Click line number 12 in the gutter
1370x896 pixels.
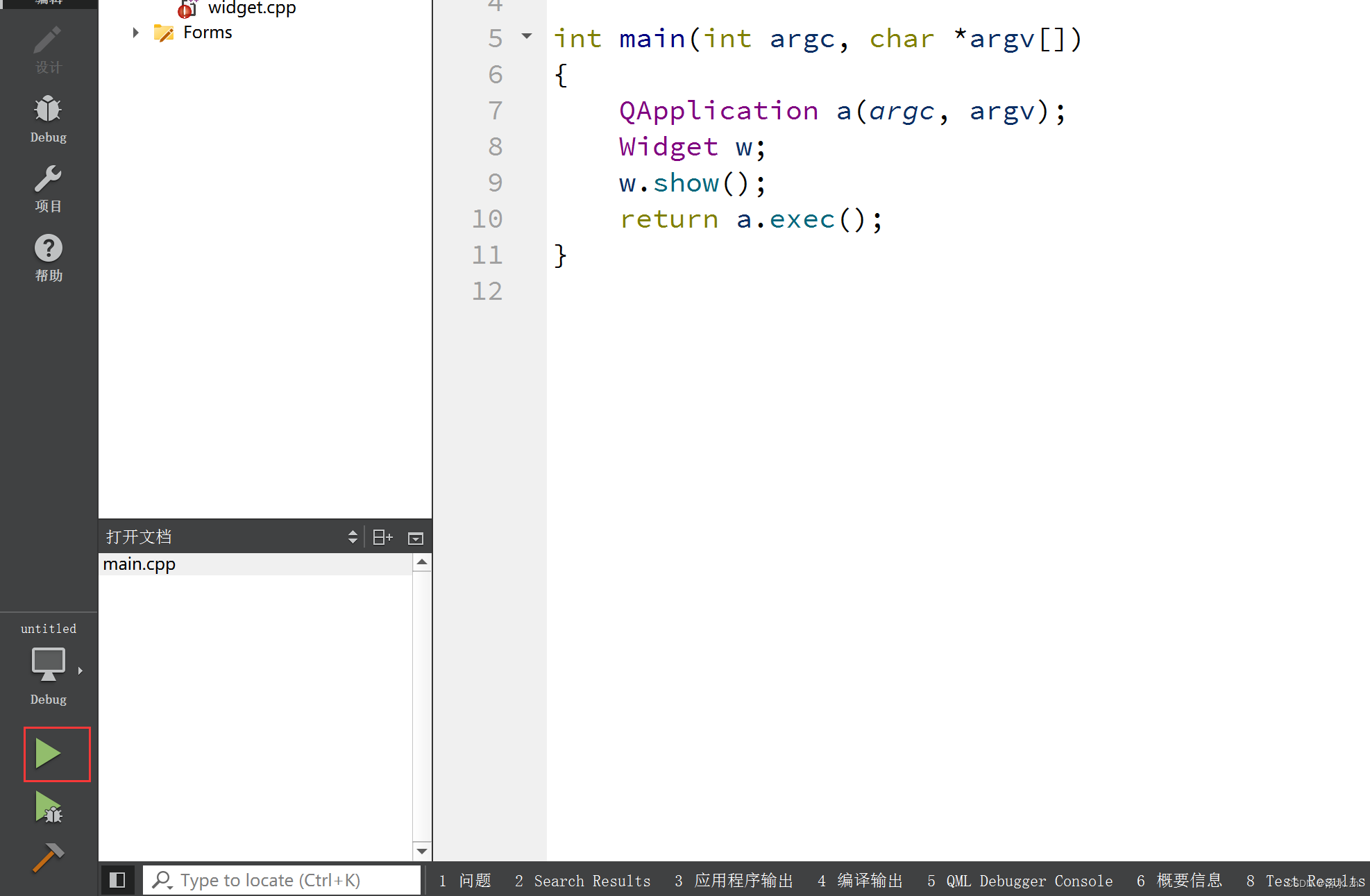pyautogui.click(x=487, y=291)
